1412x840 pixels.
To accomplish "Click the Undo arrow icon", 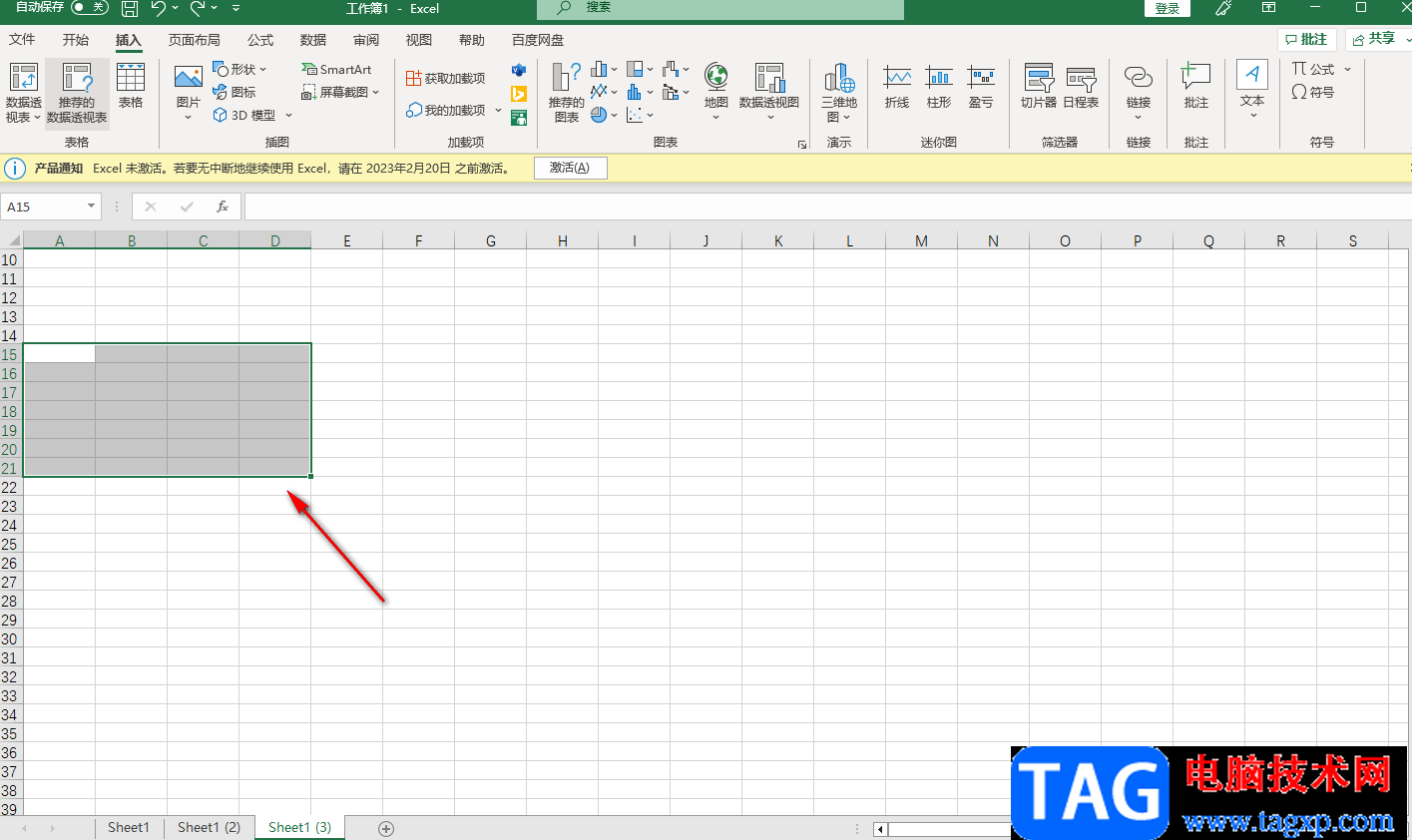I will click(158, 8).
